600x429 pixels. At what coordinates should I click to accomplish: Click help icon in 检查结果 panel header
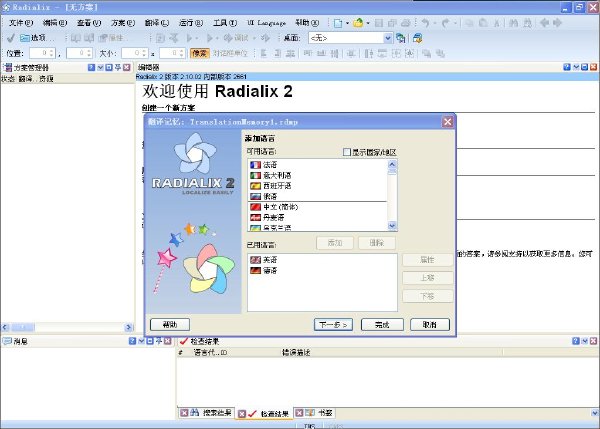point(576,341)
